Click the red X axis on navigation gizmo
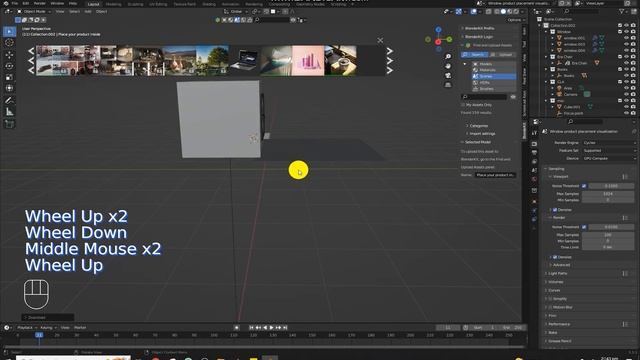640x360 pixels. (x=438, y=42)
